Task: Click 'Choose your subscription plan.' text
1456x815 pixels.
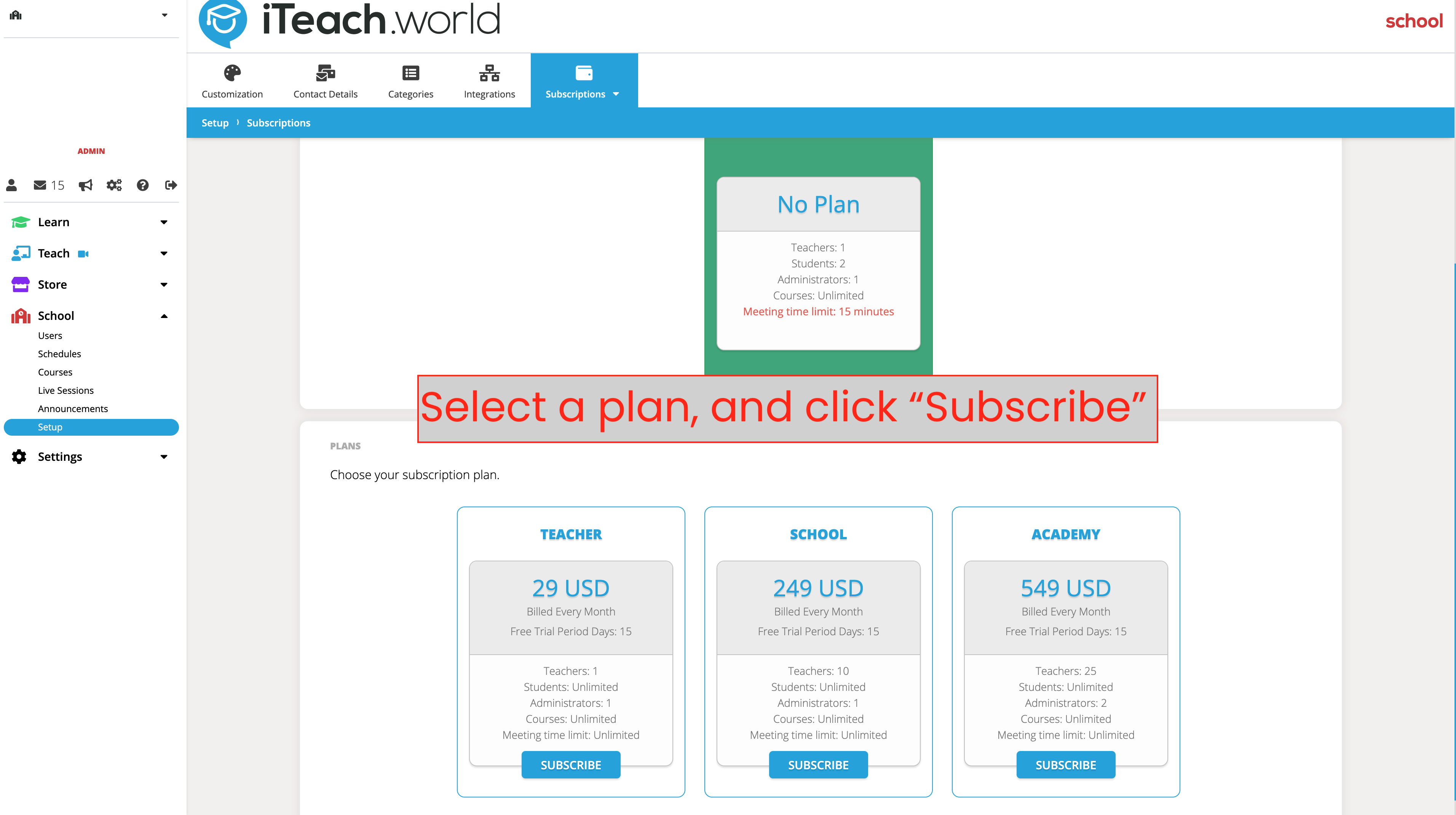Action: (x=415, y=475)
